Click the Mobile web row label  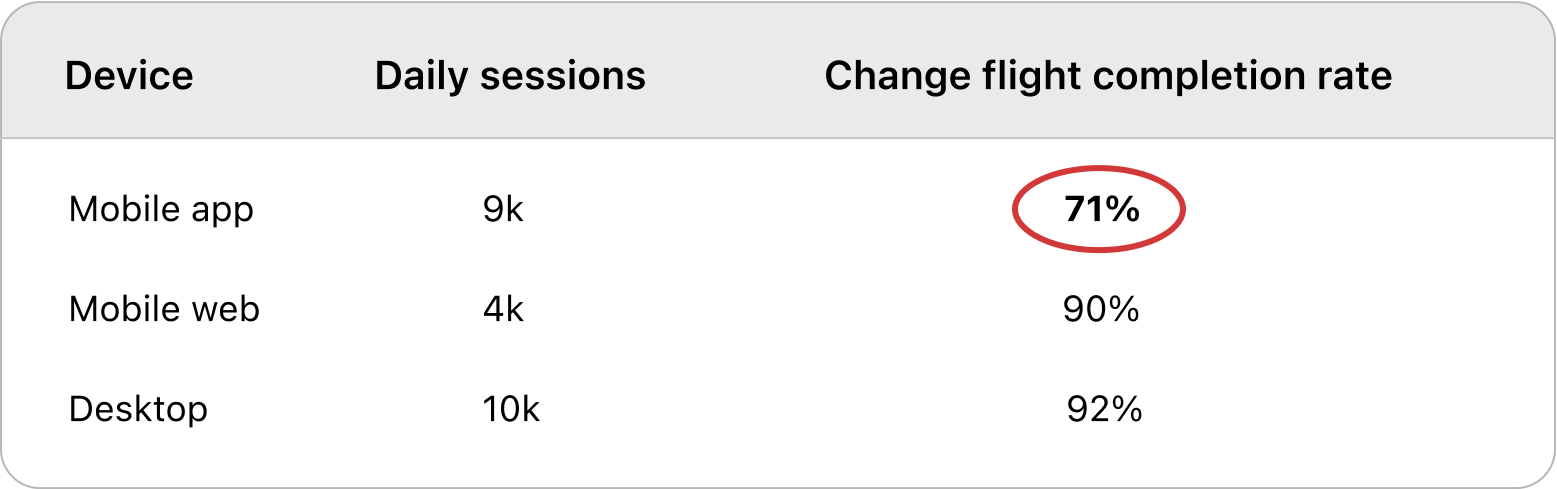click(x=164, y=309)
